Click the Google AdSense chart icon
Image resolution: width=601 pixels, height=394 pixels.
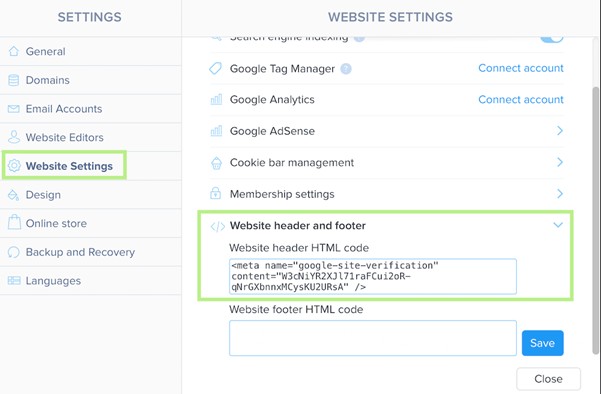[x=216, y=131]
